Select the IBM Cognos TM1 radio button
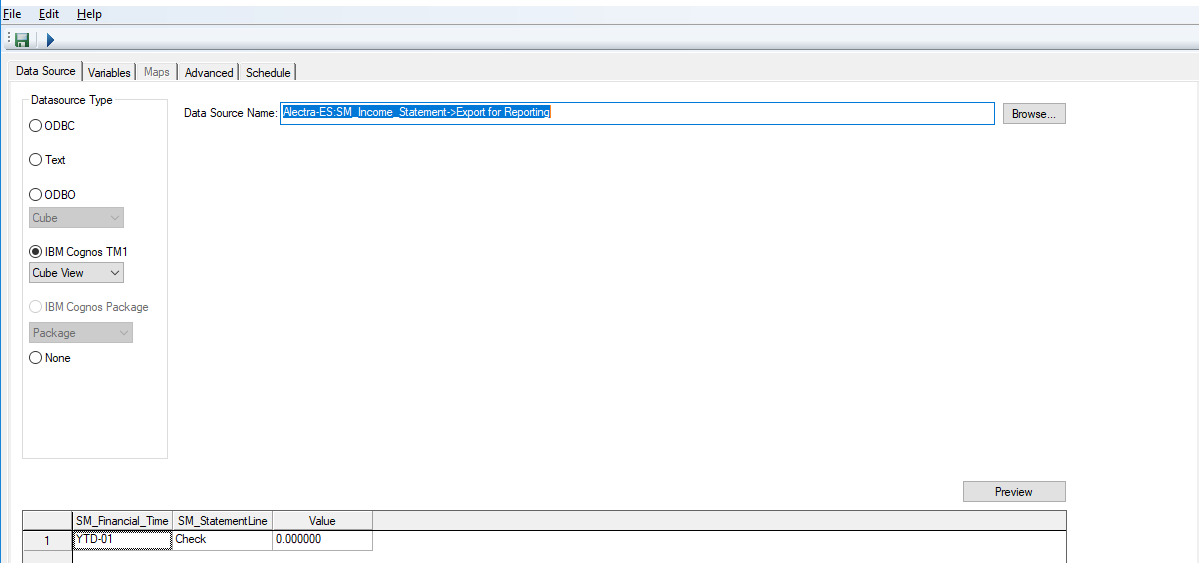 35,251
